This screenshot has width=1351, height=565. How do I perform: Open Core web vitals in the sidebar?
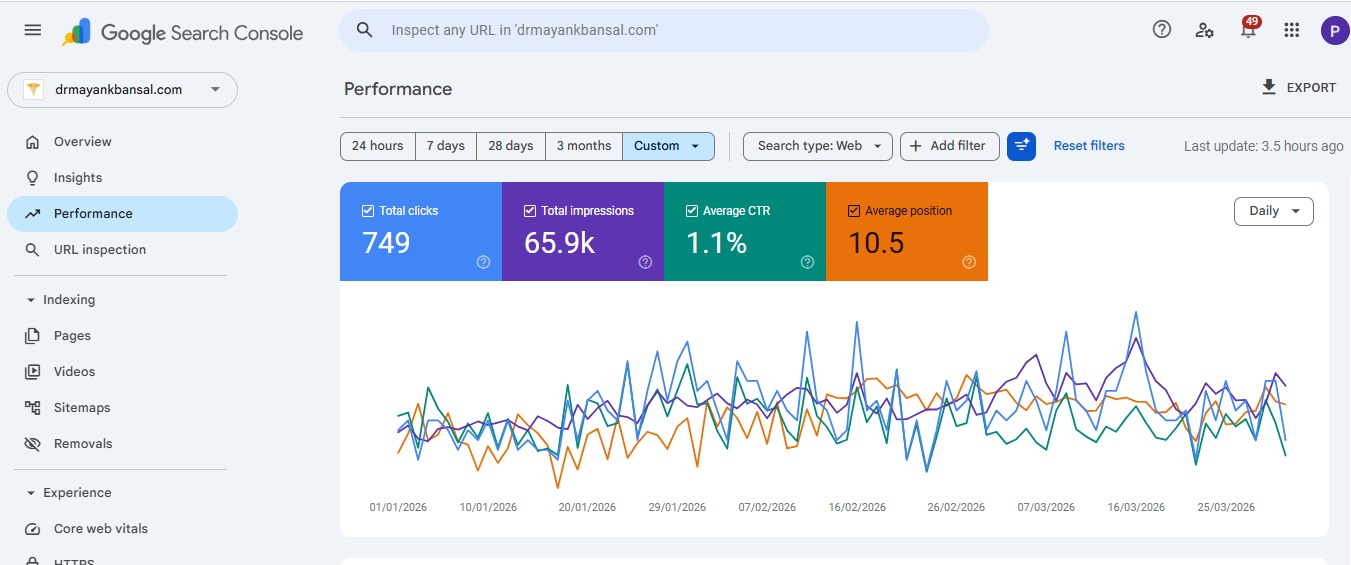tap(122, 529)
